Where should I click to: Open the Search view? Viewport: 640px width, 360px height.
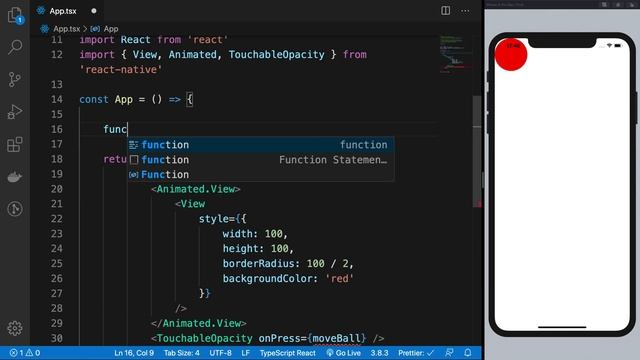(x=15, y=47)
